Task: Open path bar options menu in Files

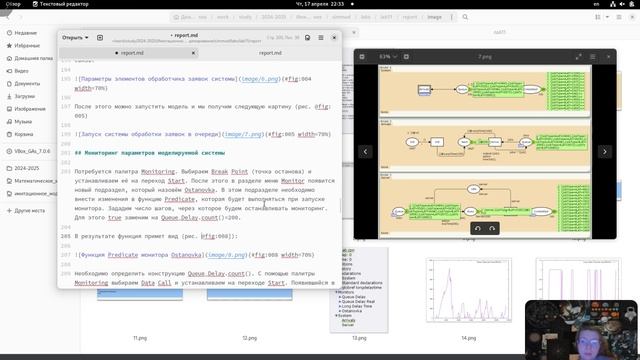Action: 451,17
